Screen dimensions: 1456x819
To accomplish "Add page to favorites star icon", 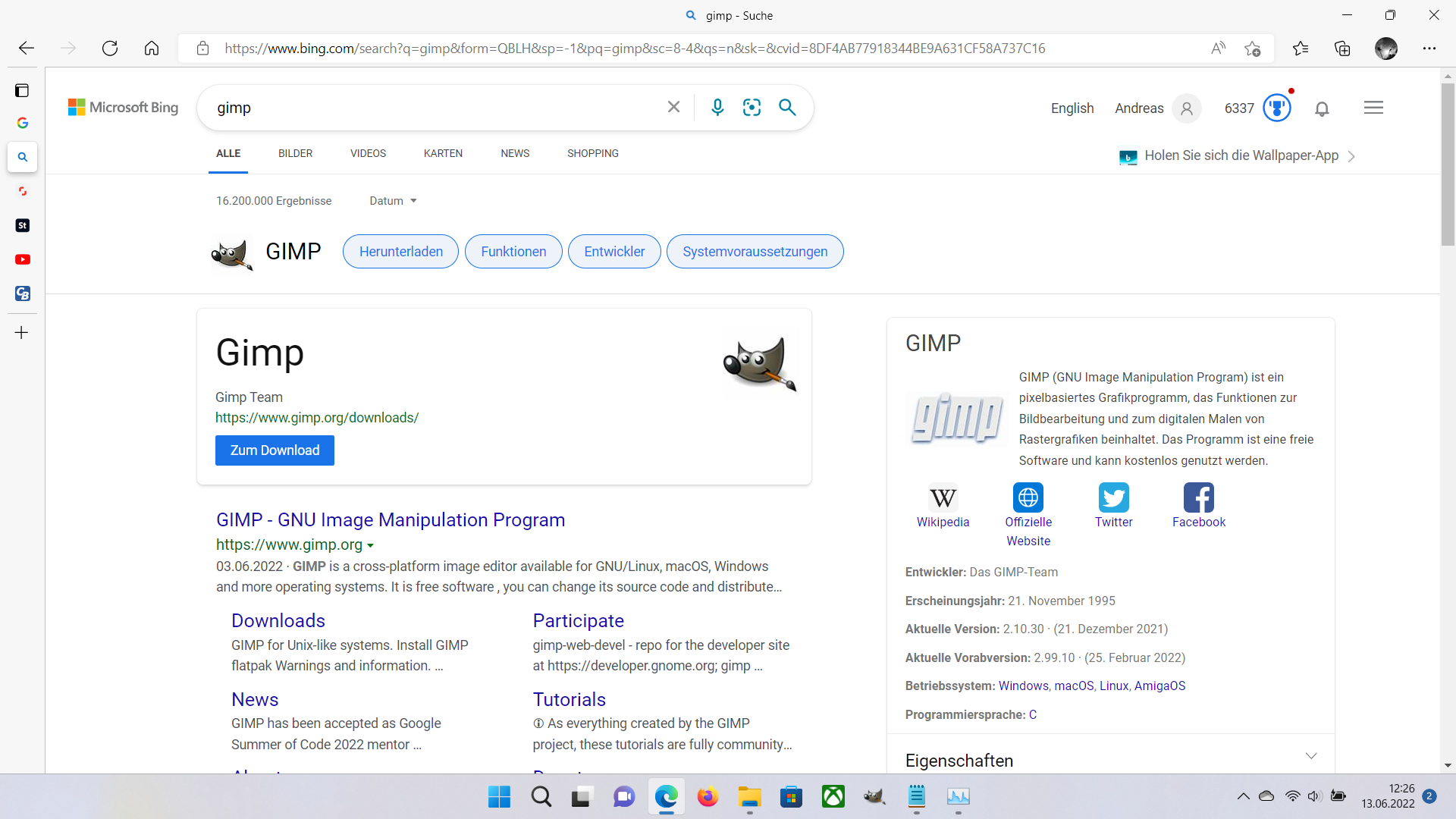I will pyautogui.click(x=1252, y=49).
